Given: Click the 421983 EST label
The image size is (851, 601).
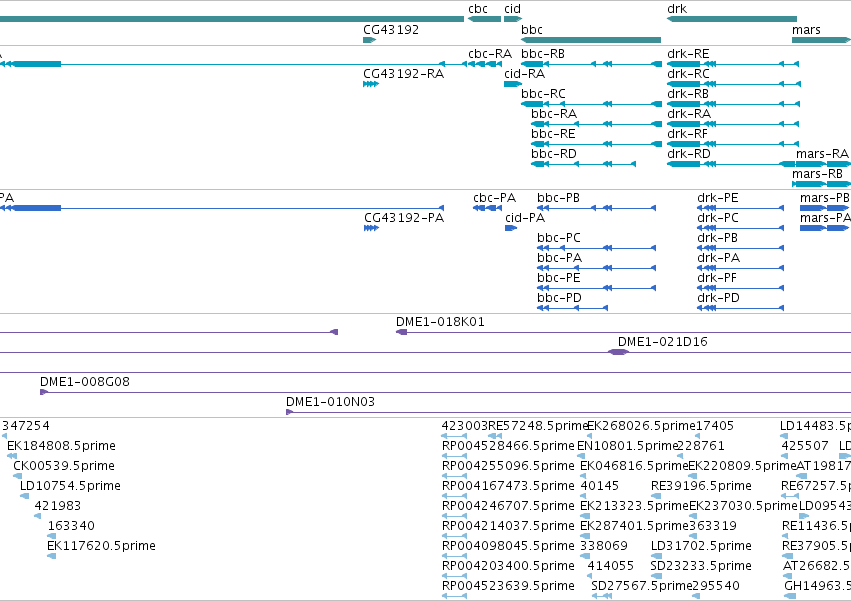Looking at the screenshot, I should point(58,507).
